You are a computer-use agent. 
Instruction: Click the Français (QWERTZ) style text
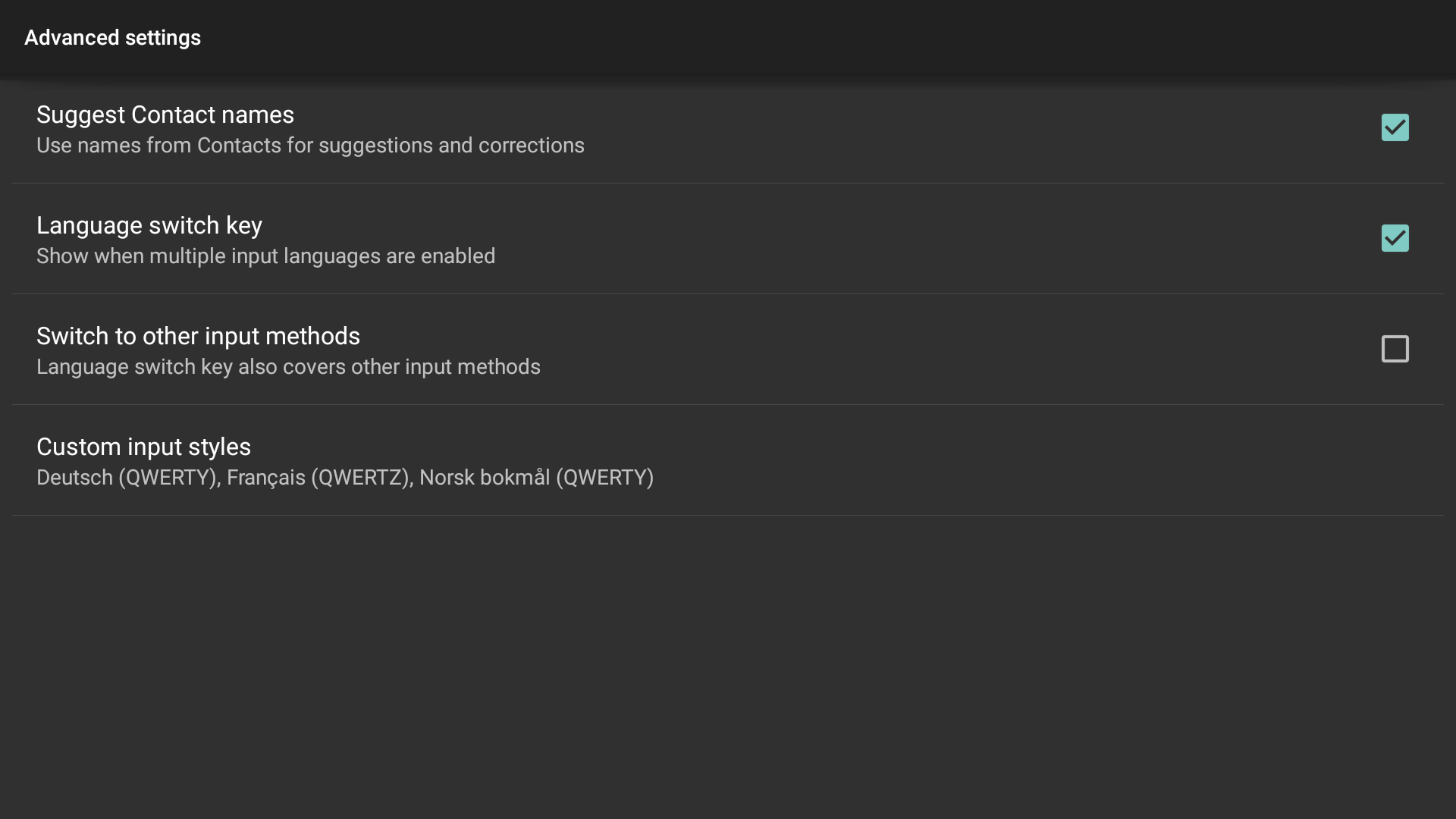[x=318, y=478]
